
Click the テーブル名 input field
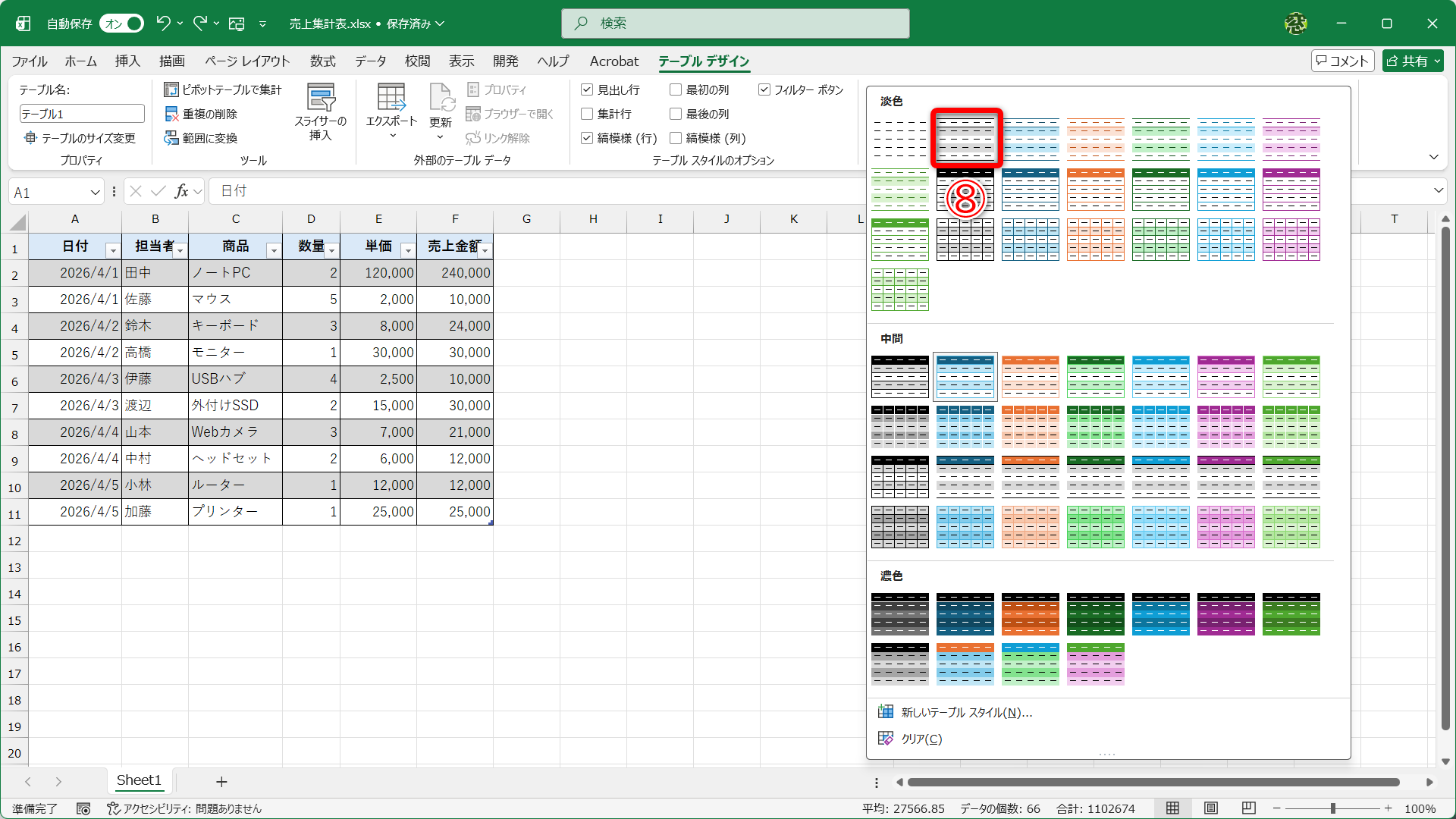point(82,114)
